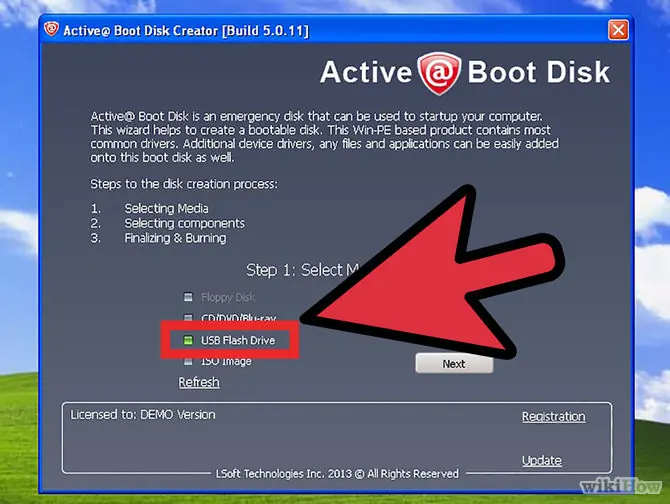Choose the ISO Image media option
This screenshot has height=504, width=670.
[x=217, y=361]
